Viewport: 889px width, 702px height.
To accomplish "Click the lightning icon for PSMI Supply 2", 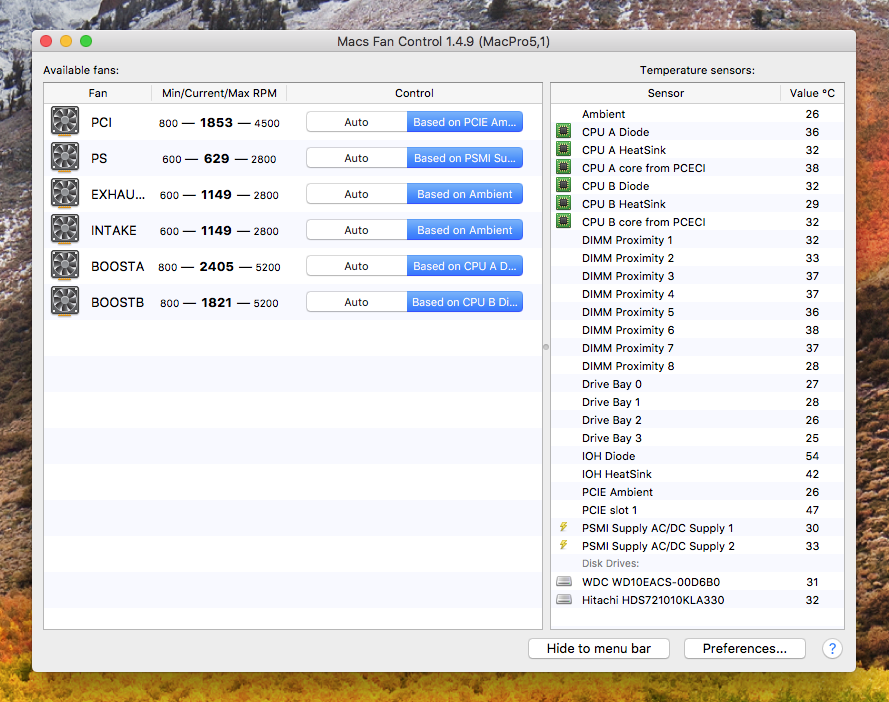I will 563,545.
